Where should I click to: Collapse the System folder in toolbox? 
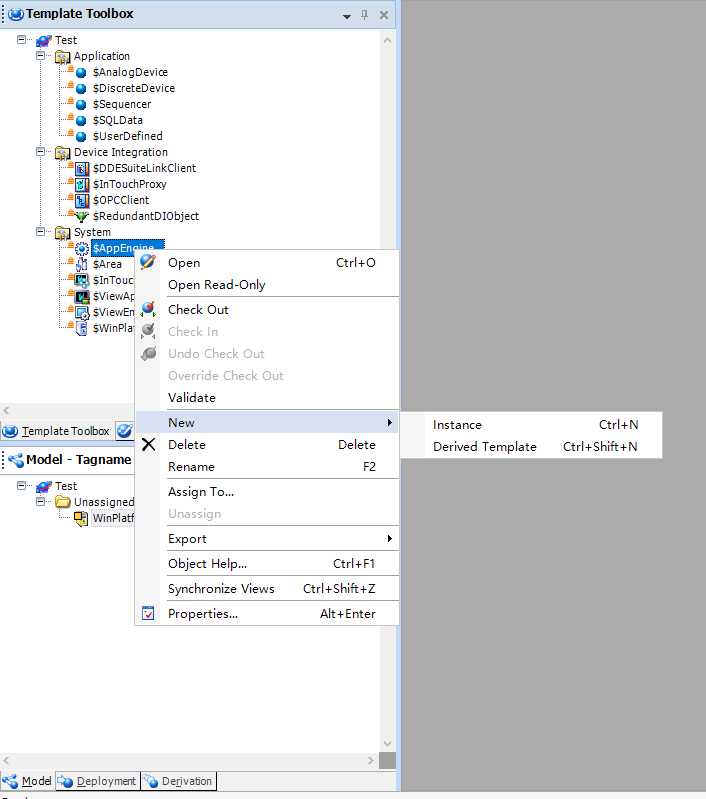(x=41, y=232)
